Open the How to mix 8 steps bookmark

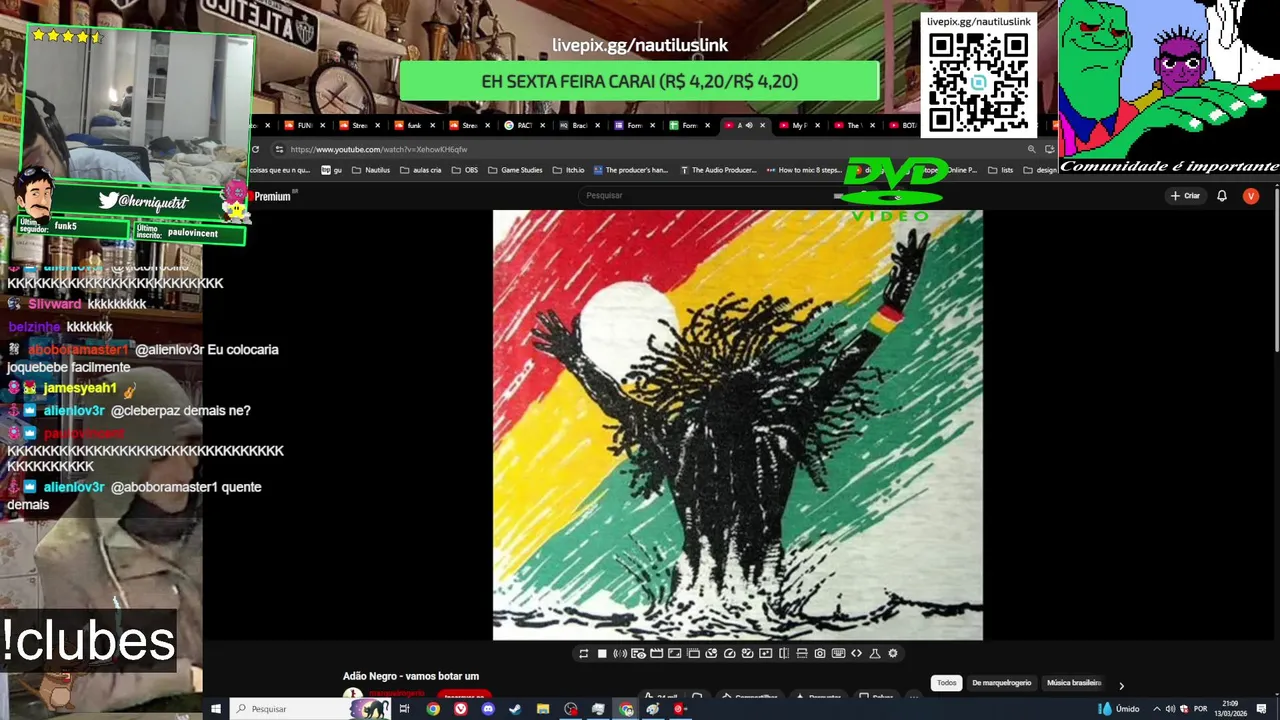(804, 170)
